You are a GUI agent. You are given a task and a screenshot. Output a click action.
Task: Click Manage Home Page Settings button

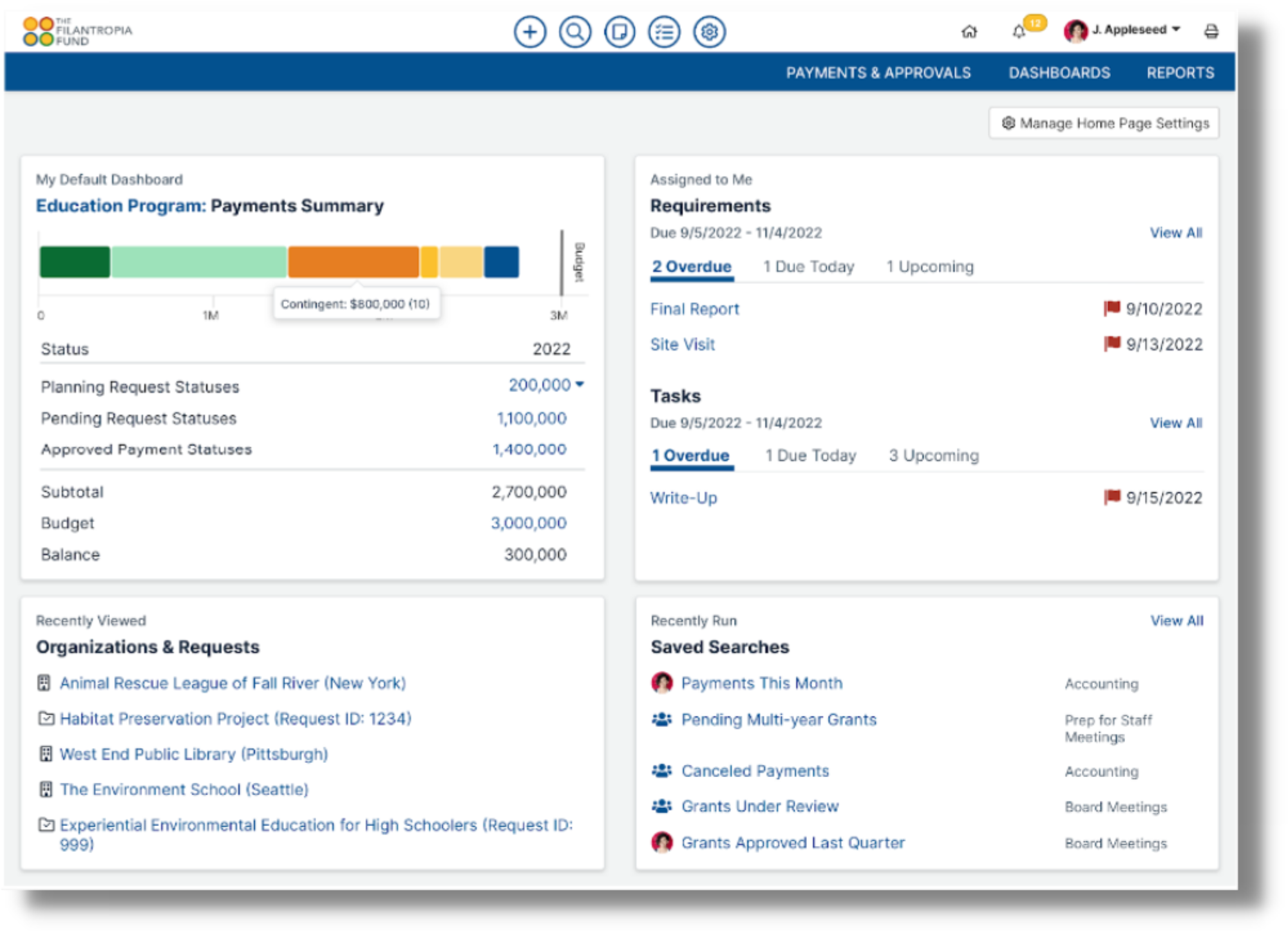pyautogui.click(x=1104, y=123)
